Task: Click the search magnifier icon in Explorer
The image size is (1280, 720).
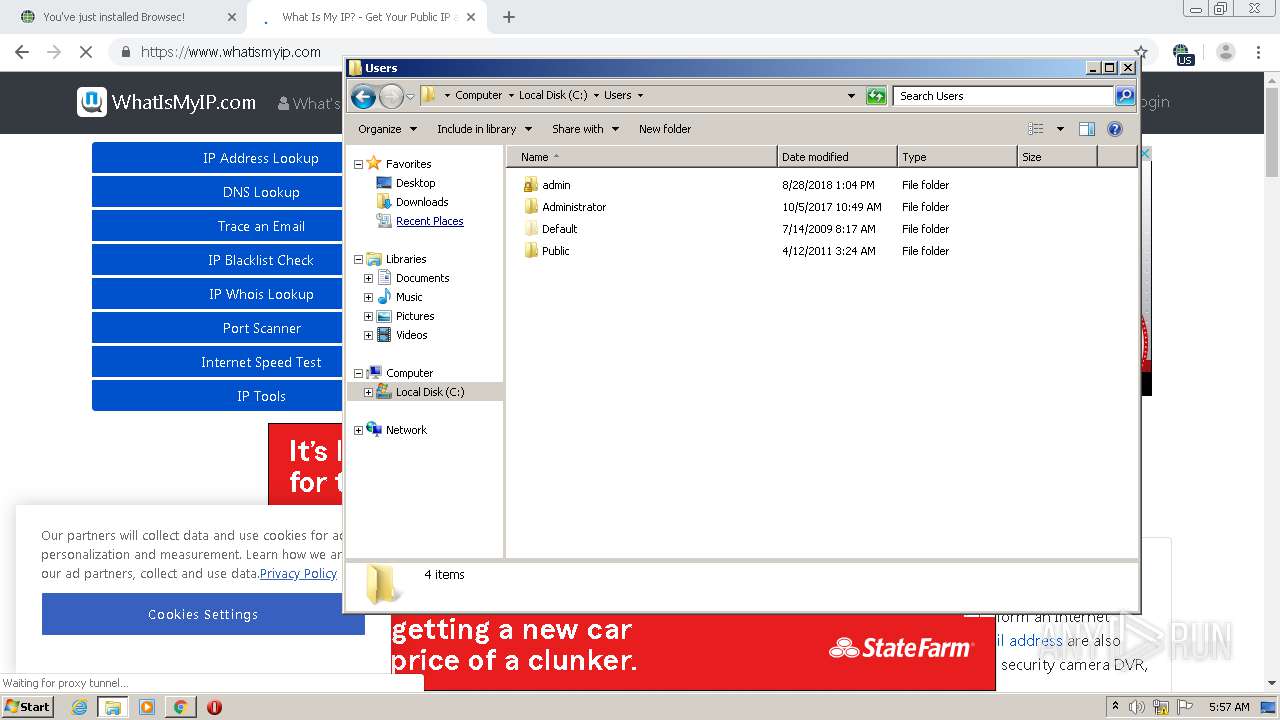Action: pyautogui.click(x=1125, y=96)
